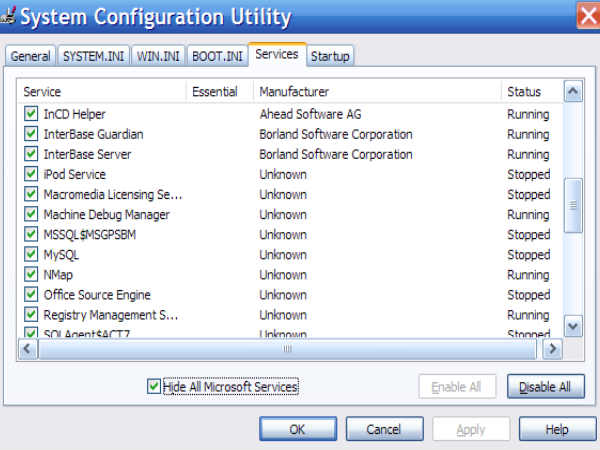The height and width of the screenshot is (450, 600).
Task: Sort services by Status column header
Action: (530, 91)
